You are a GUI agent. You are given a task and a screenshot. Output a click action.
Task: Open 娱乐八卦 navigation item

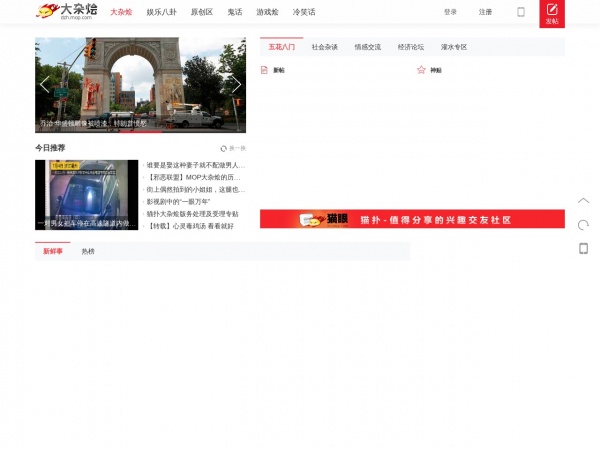(161, 12)
